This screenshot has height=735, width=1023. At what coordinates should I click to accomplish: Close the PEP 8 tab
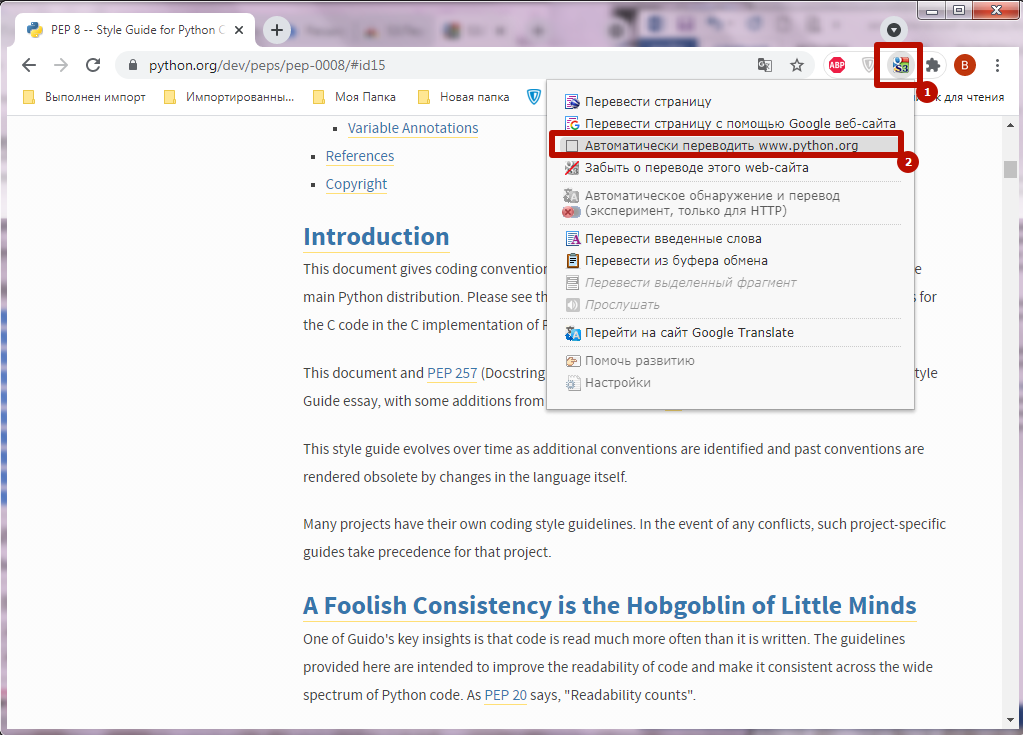[239, 30]
